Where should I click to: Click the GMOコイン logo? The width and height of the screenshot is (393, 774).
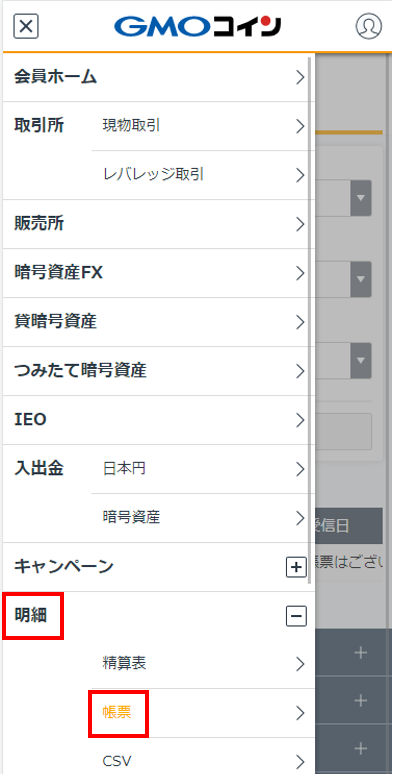tap(197, 26)
